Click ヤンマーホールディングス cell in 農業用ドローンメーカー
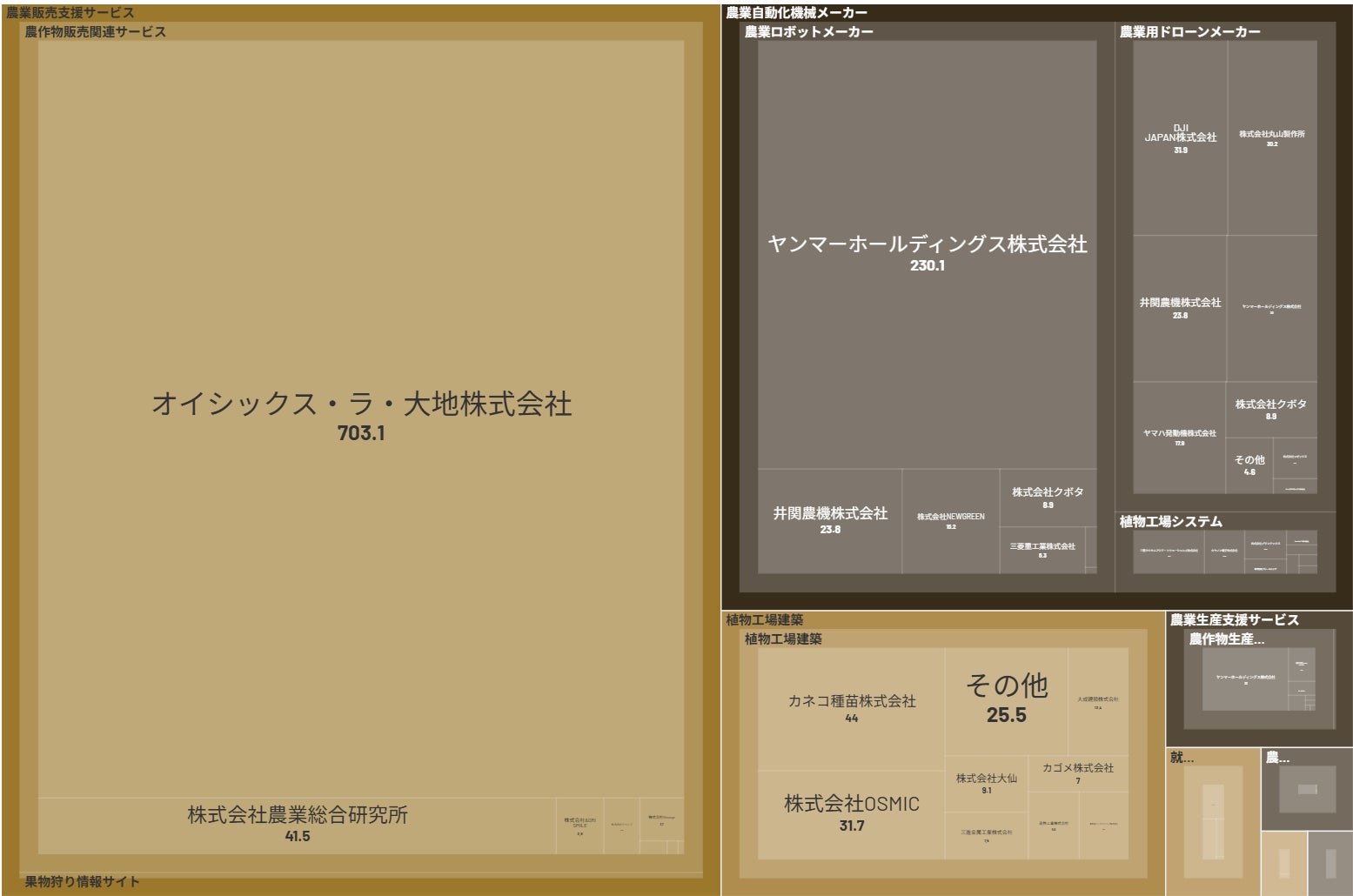Image resolution: width=1353 pixels, height=896 pixels. coord(1271,308)
